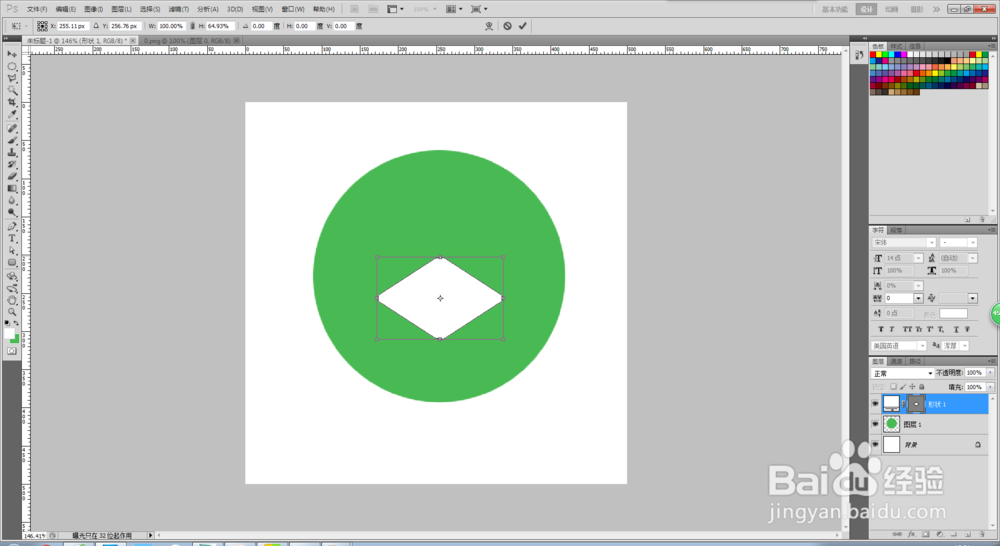Viewport: 1000px width, 546px height.
Task: Open the 文件(F) menu
Action: (36, 9)
